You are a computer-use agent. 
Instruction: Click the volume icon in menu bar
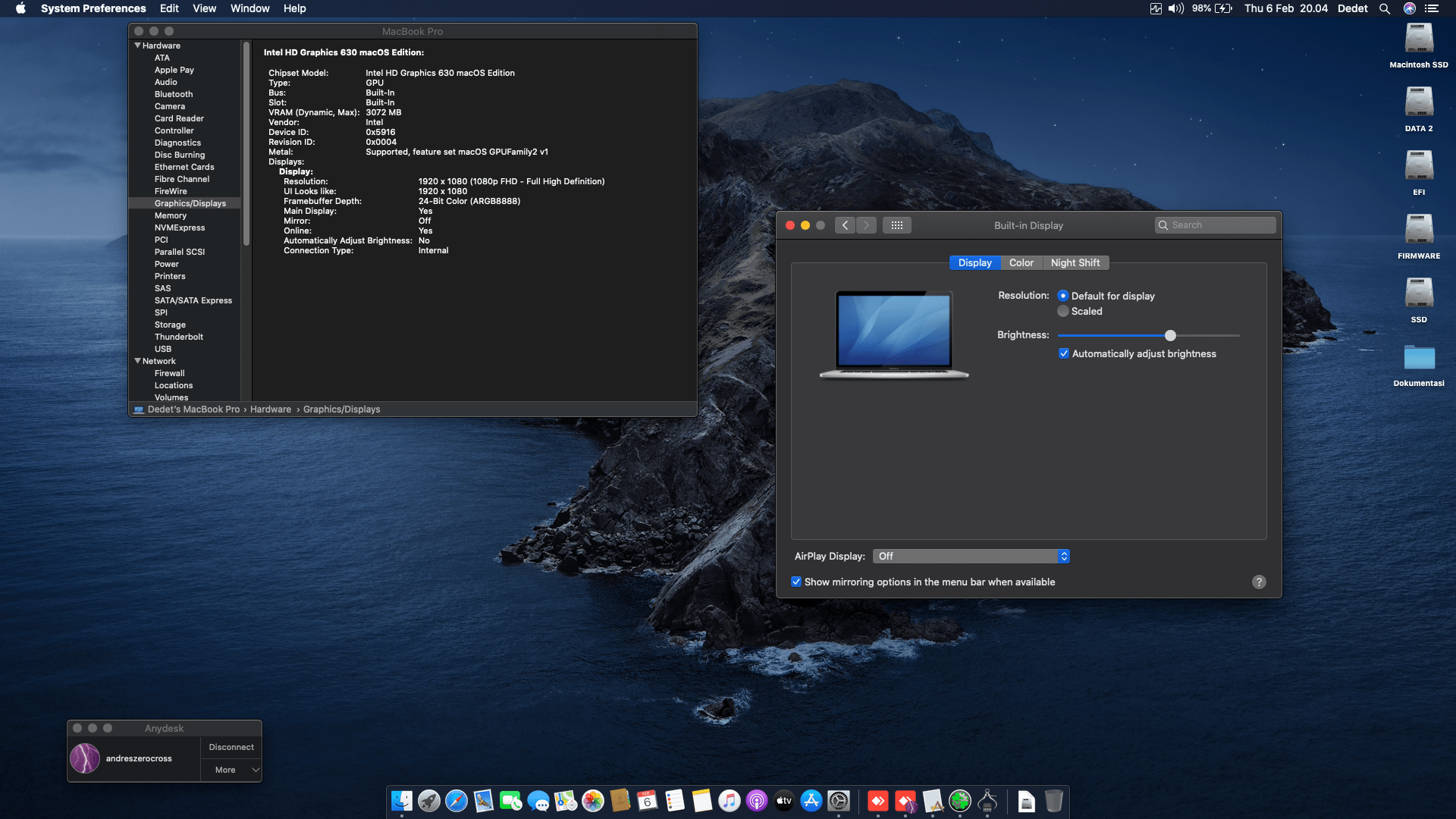[1176, 8]
